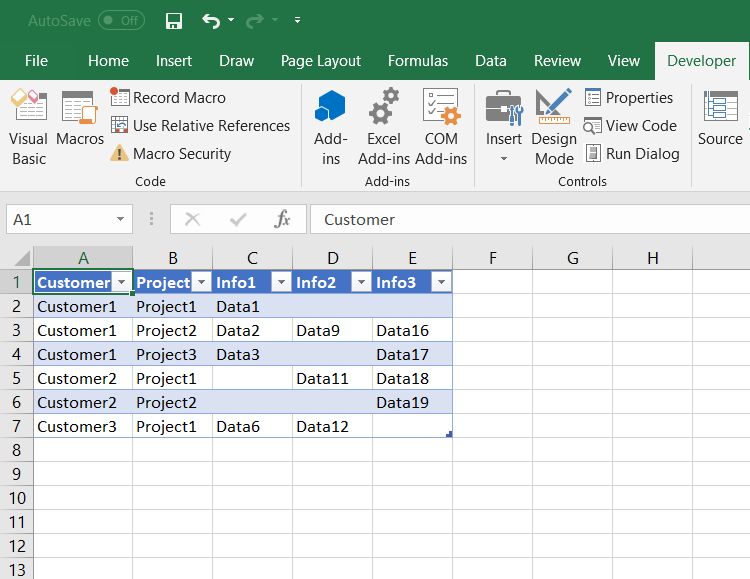The width and height of the screenshot is (750, 579).
Task: Open the Macros dialog
Action: [x=79, y=119]
